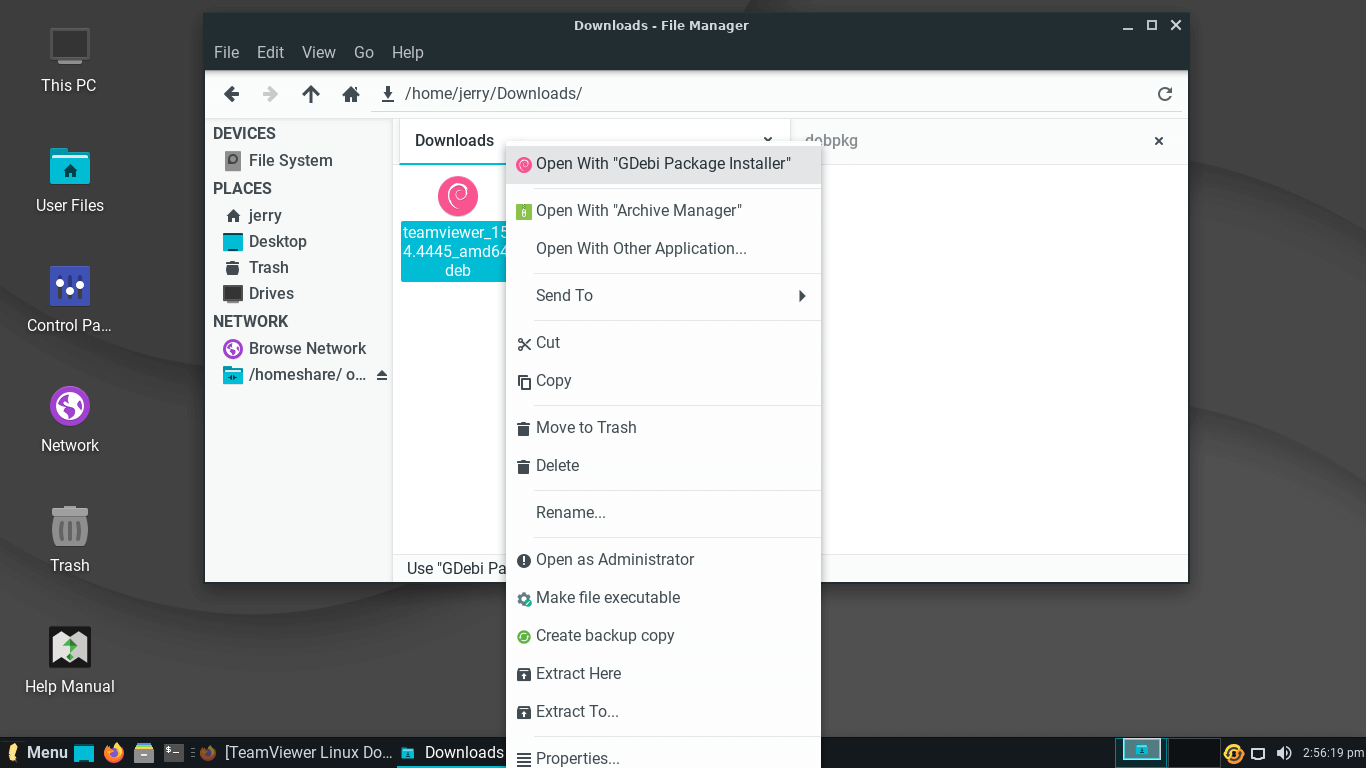Screen dimensions: 1366x768
Task: Click the home folder icon in toolbar
Action: click(x=351, y=94)
